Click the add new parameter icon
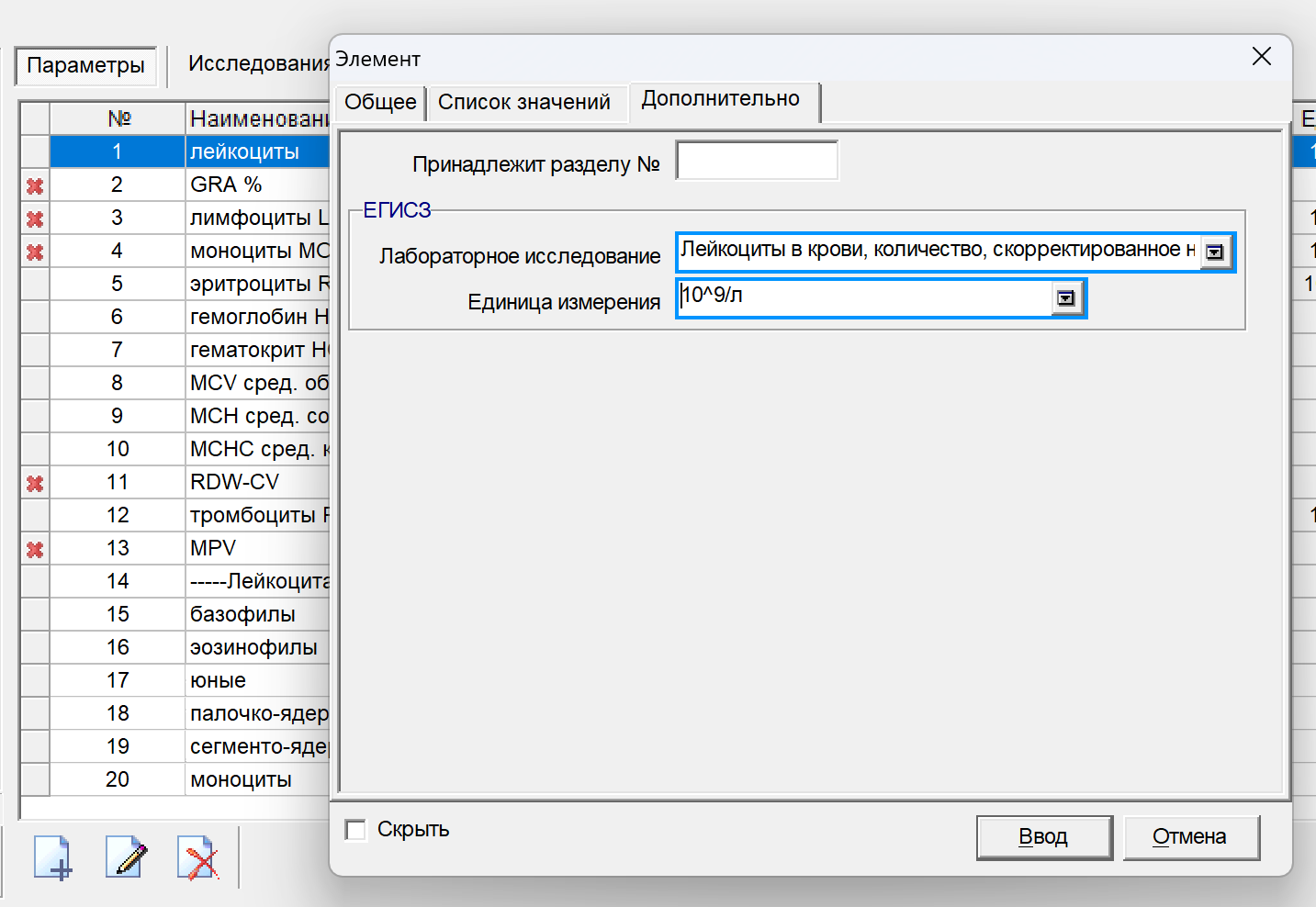 (x=52, y=857)
